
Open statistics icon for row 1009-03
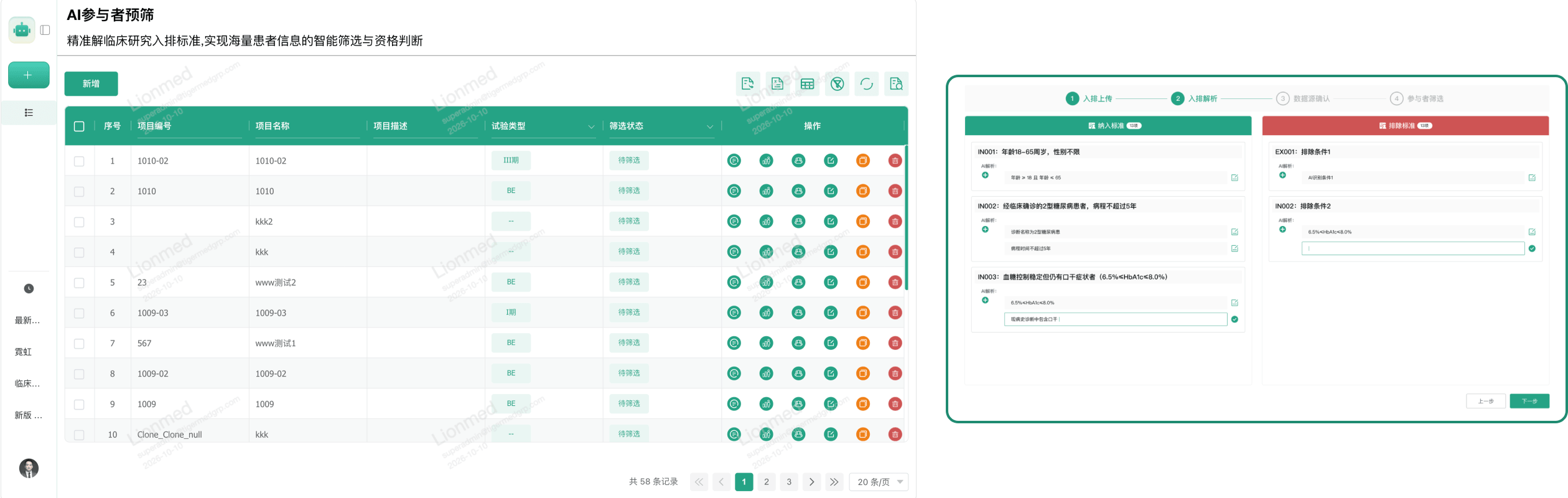766,313
